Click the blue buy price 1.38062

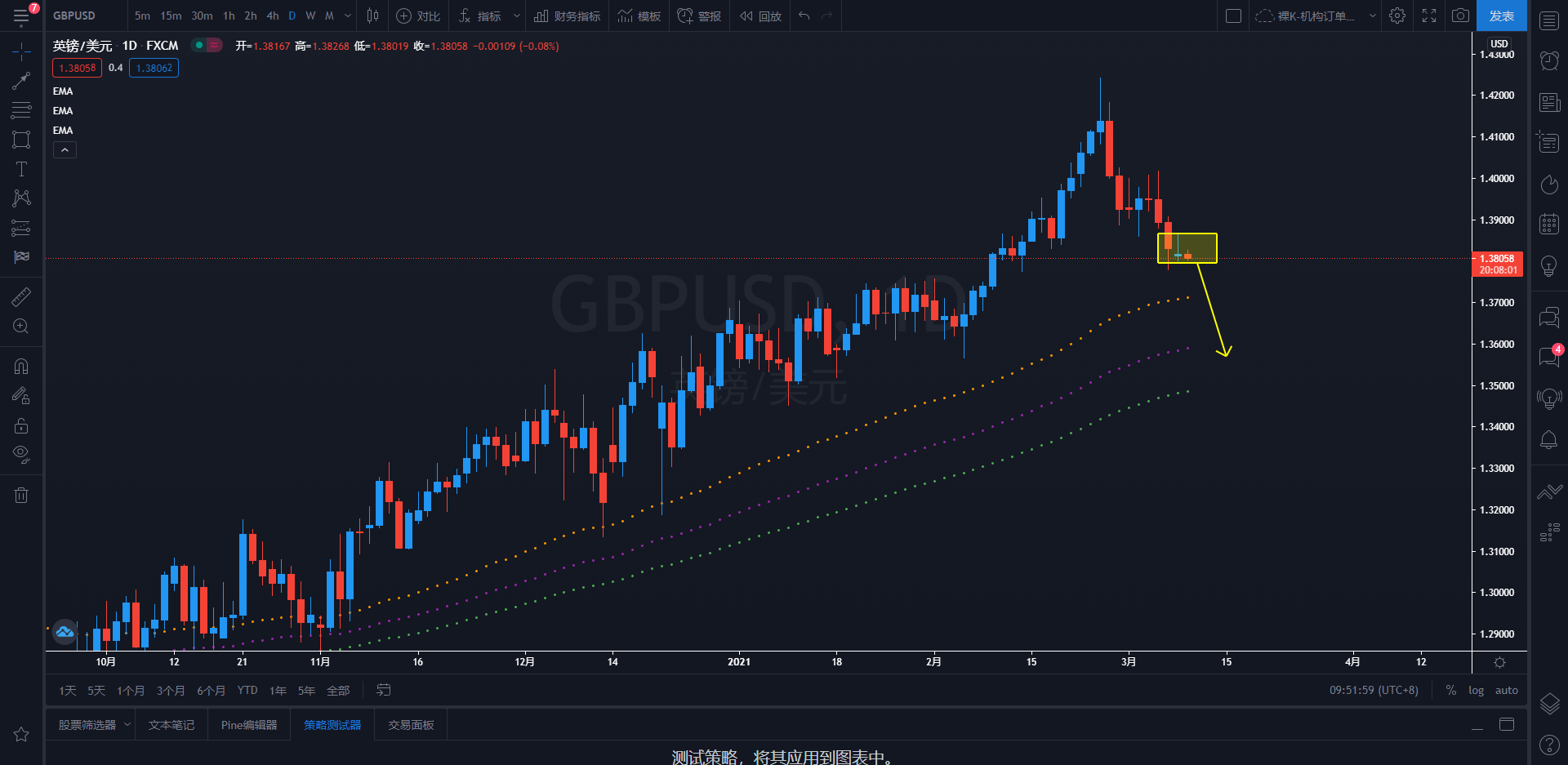click(x=154, y=68)
